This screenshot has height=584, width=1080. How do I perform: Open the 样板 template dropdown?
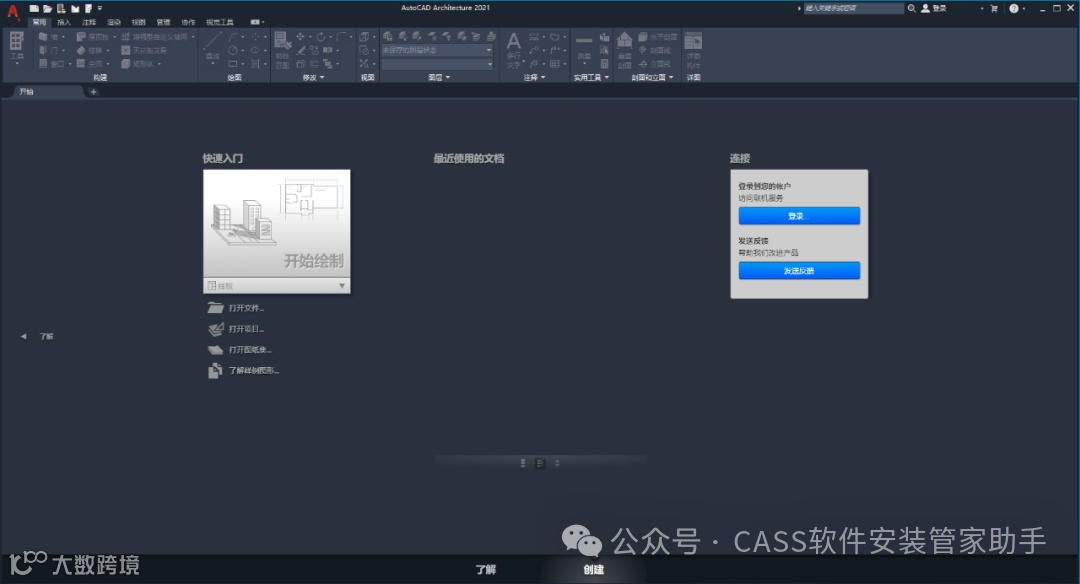277,285
